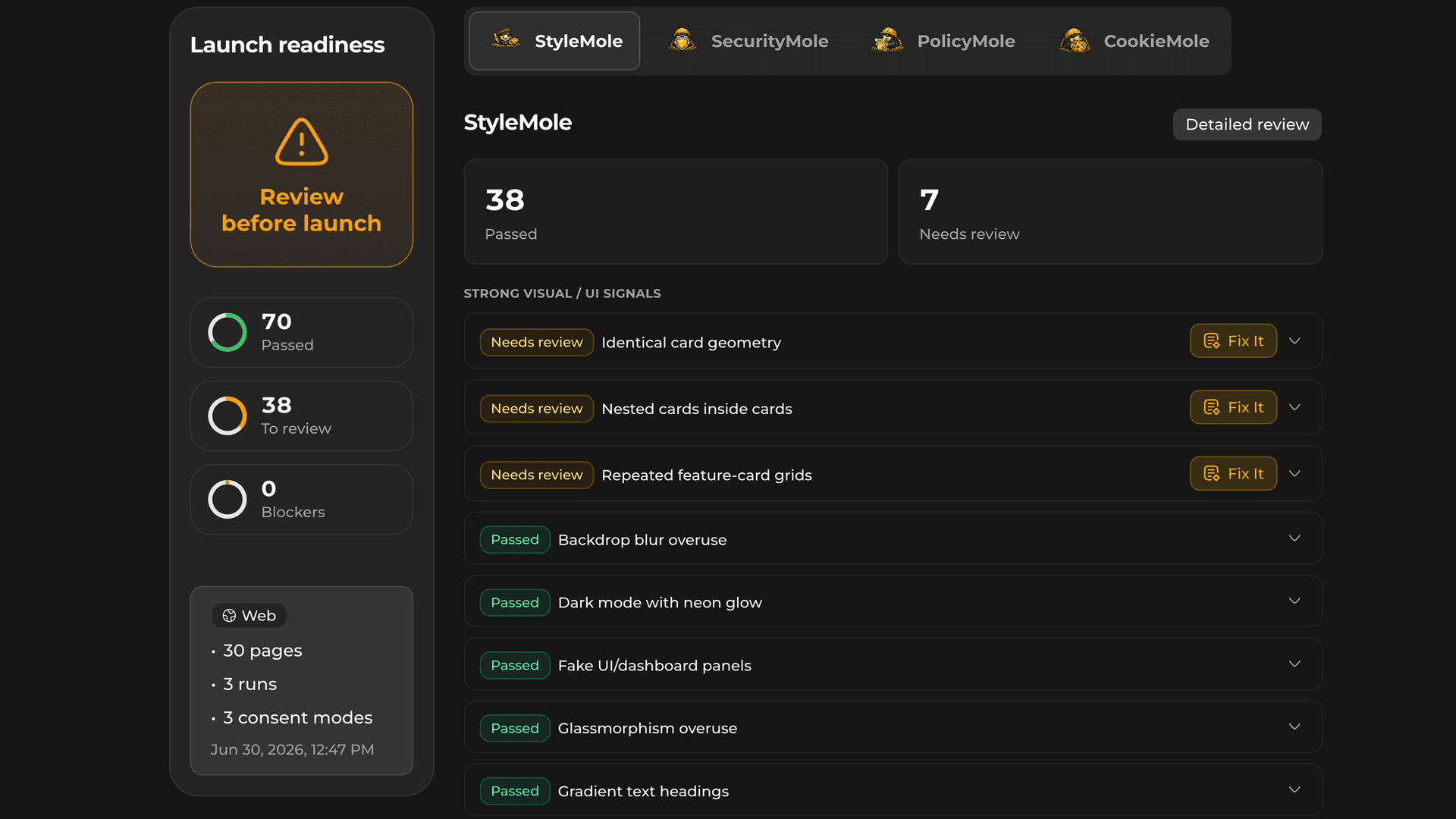This screenshot has height=819, width=1456.
Task: Click the Launch readiness heading
Action: (287, 45)
